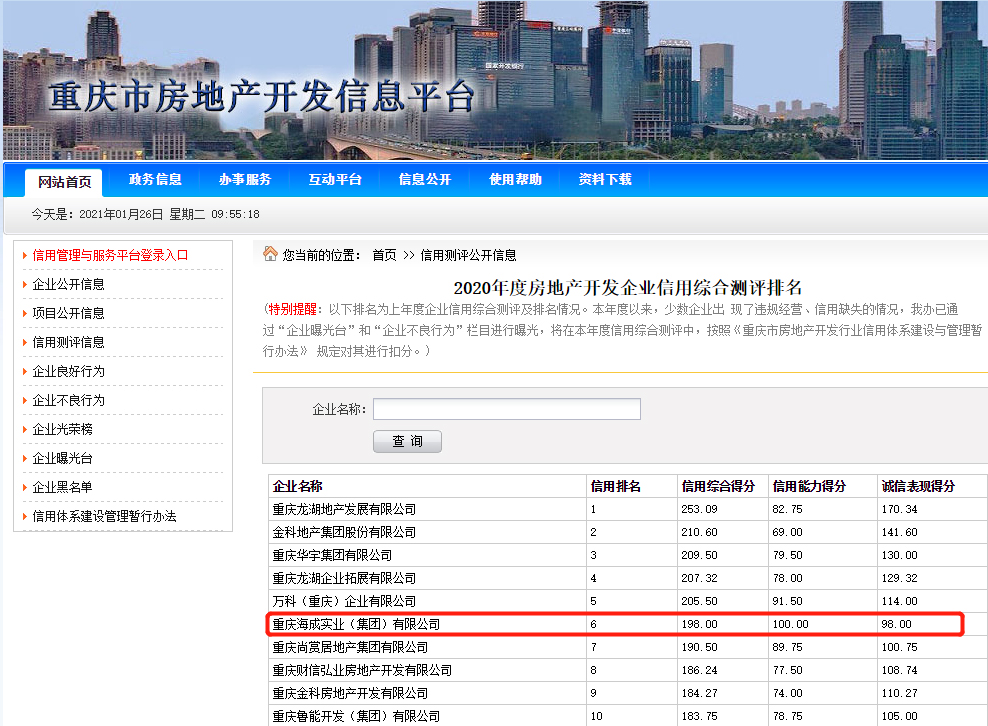View 企业光荣榜 from the sidebar
Screen dimensions: 988x726
[x=62, y=429]
